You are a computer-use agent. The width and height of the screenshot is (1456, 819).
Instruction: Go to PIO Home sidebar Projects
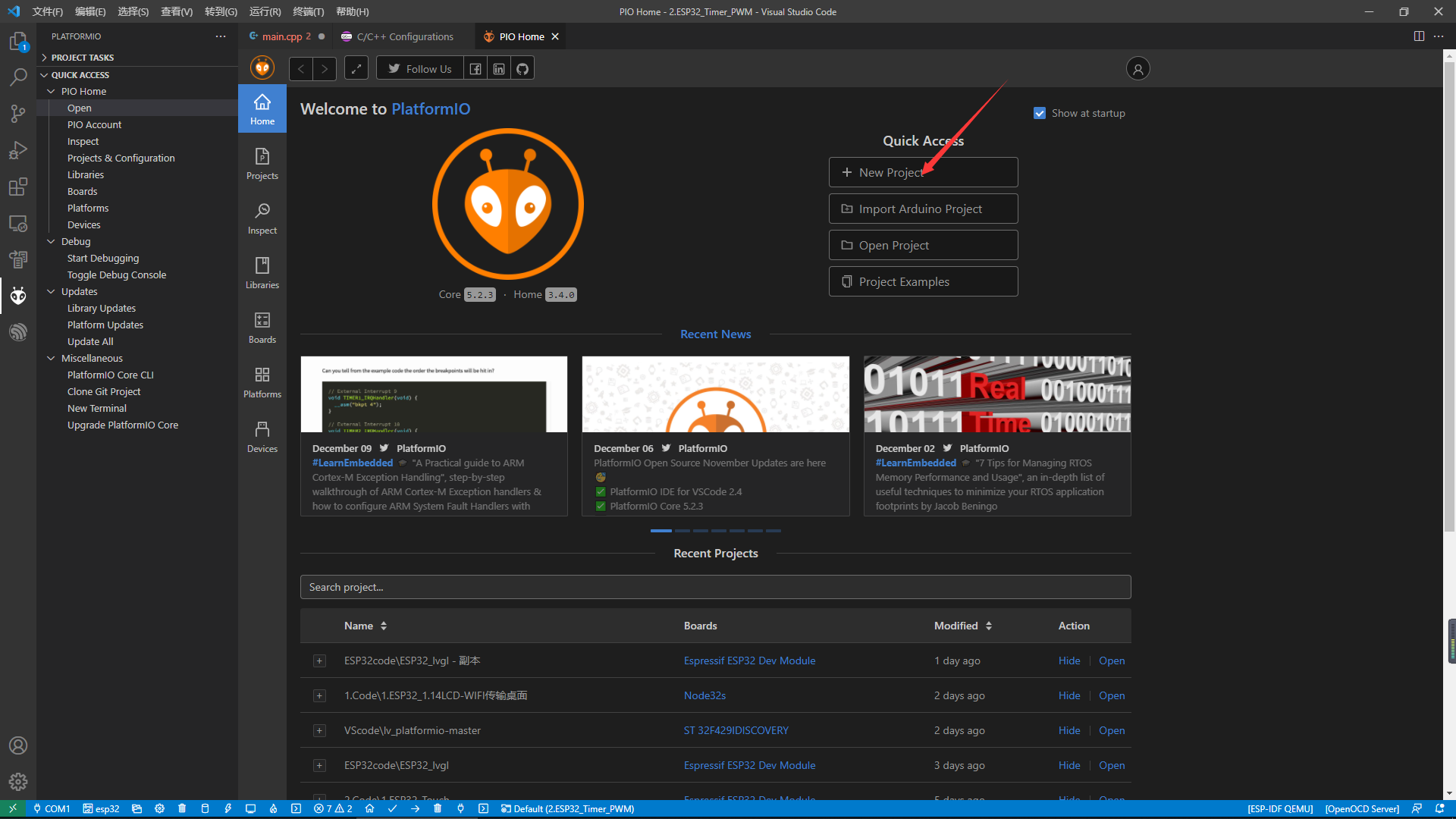coord(262,164)
